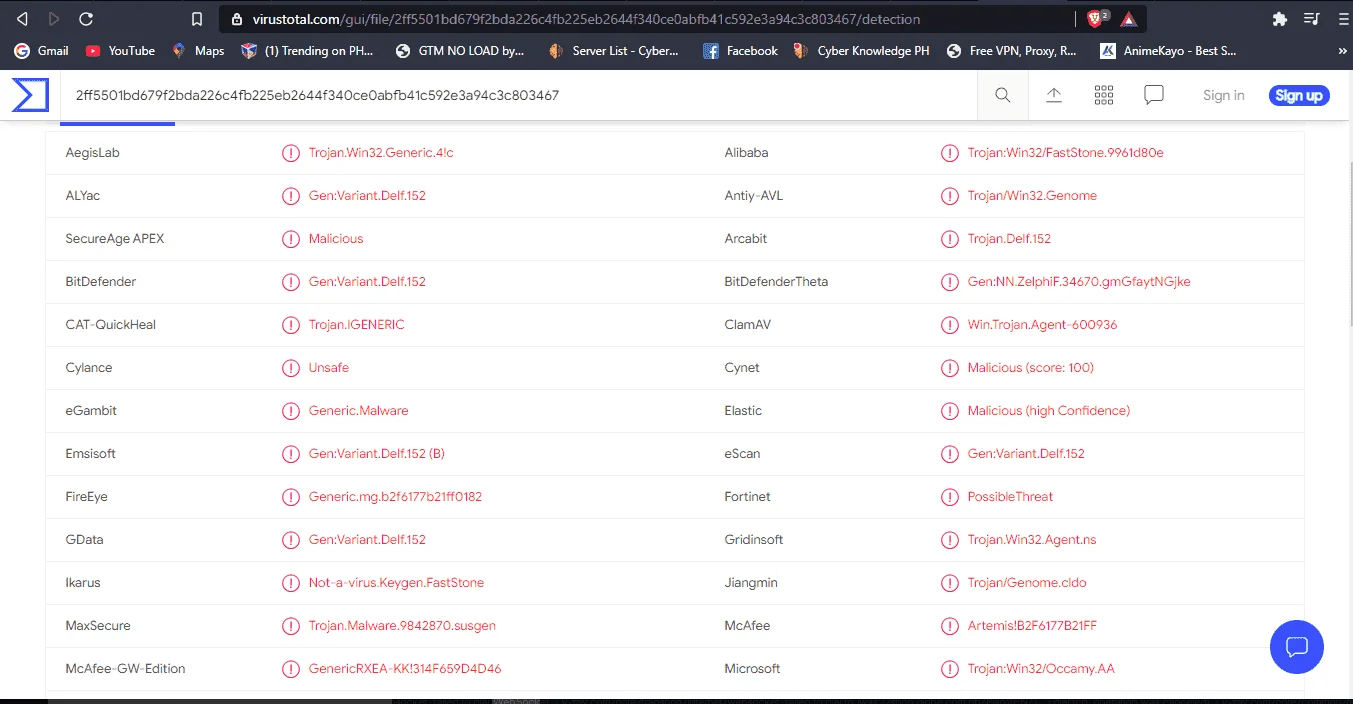Screen dimensions: 1353x704
Task: Open Gmail bookmark
Action: click(x=42, y=51)
